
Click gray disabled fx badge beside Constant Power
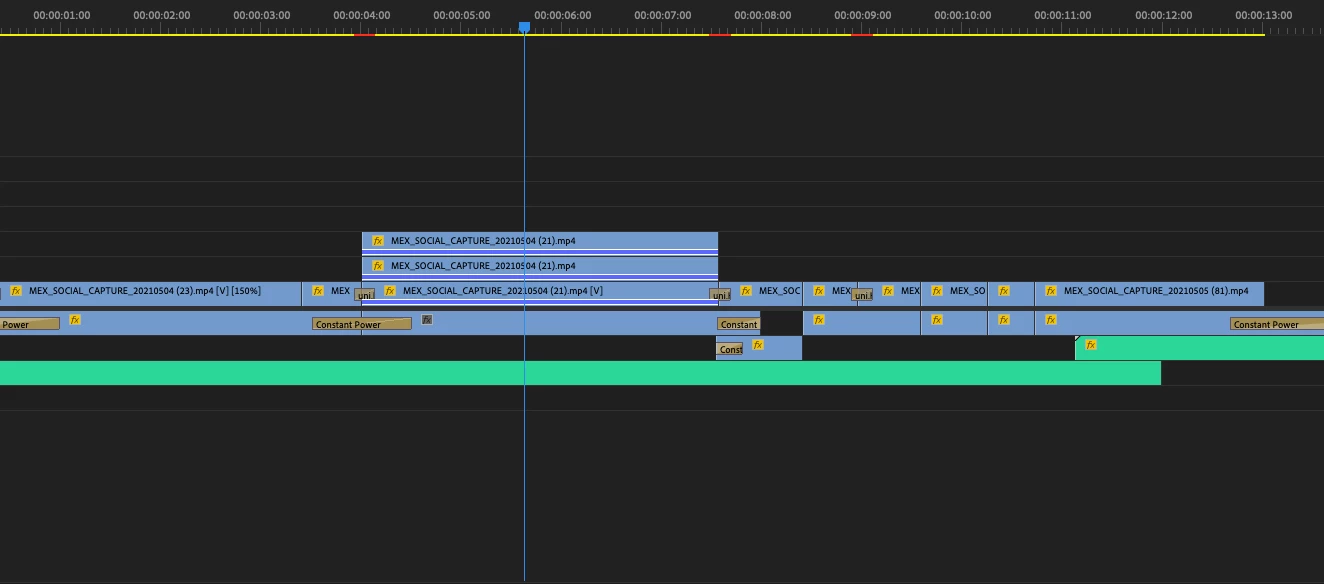(x=427, y=320)
